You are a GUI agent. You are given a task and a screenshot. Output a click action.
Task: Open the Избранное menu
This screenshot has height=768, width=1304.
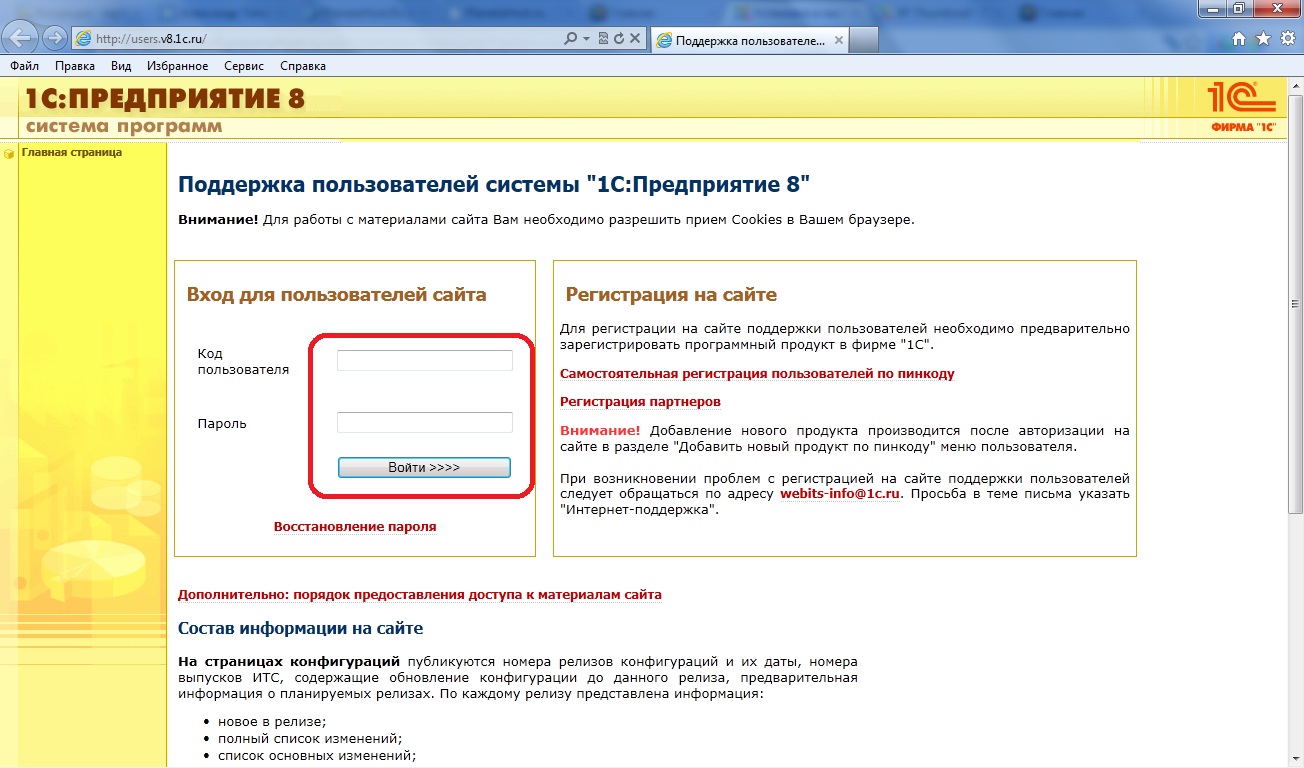tap(177, 66)
